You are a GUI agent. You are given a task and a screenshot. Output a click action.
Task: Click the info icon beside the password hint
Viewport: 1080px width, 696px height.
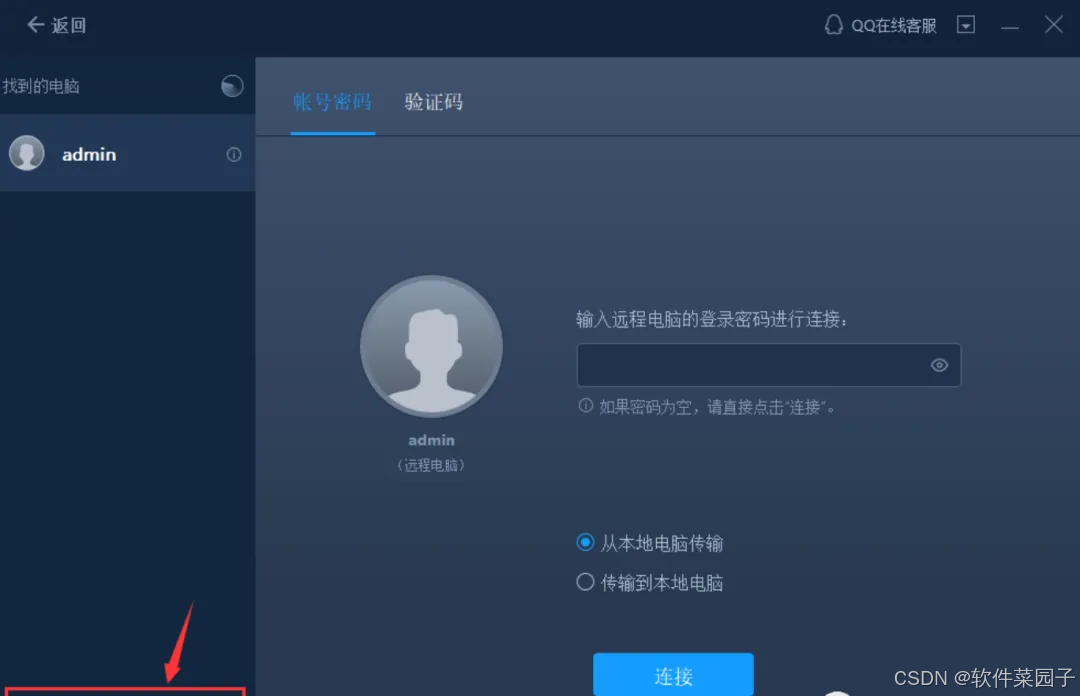coord(585,406)
